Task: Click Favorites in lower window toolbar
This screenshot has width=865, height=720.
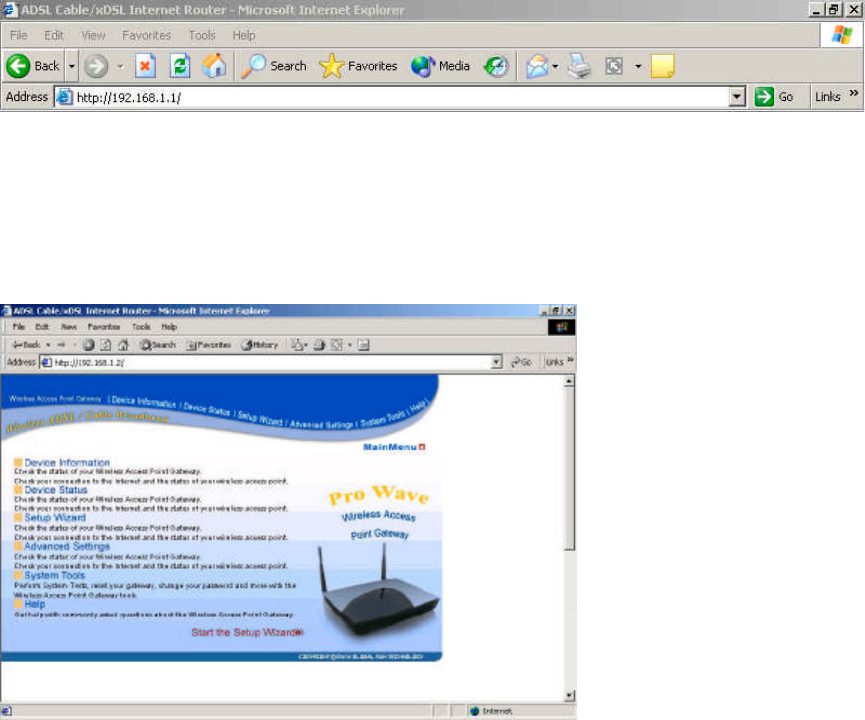Action: coord(209,345)
